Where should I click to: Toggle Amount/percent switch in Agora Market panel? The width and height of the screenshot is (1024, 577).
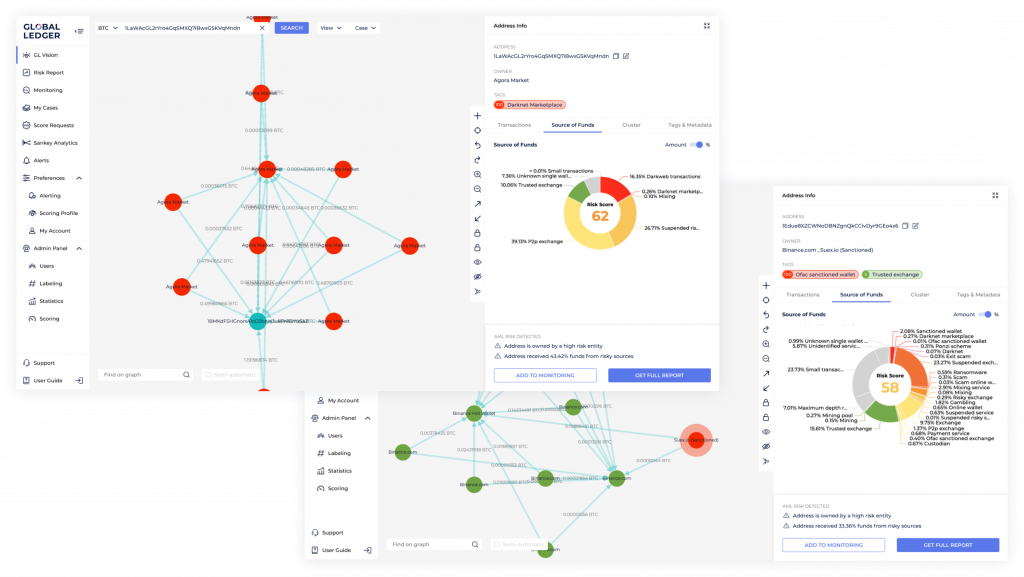pos(697,145)
